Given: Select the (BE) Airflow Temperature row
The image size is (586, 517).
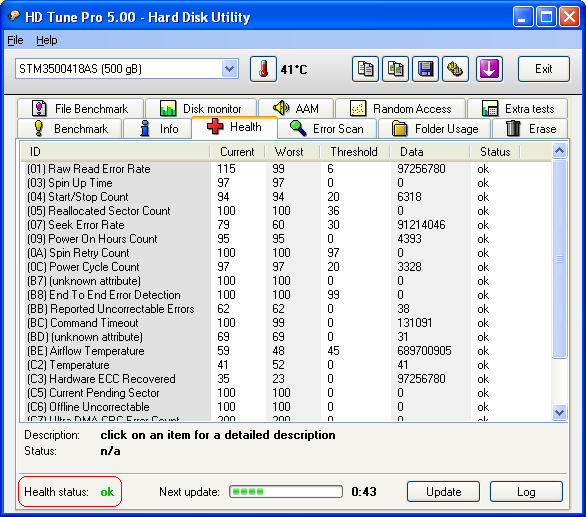Looking at the screenshot, I should pos(286,351).
